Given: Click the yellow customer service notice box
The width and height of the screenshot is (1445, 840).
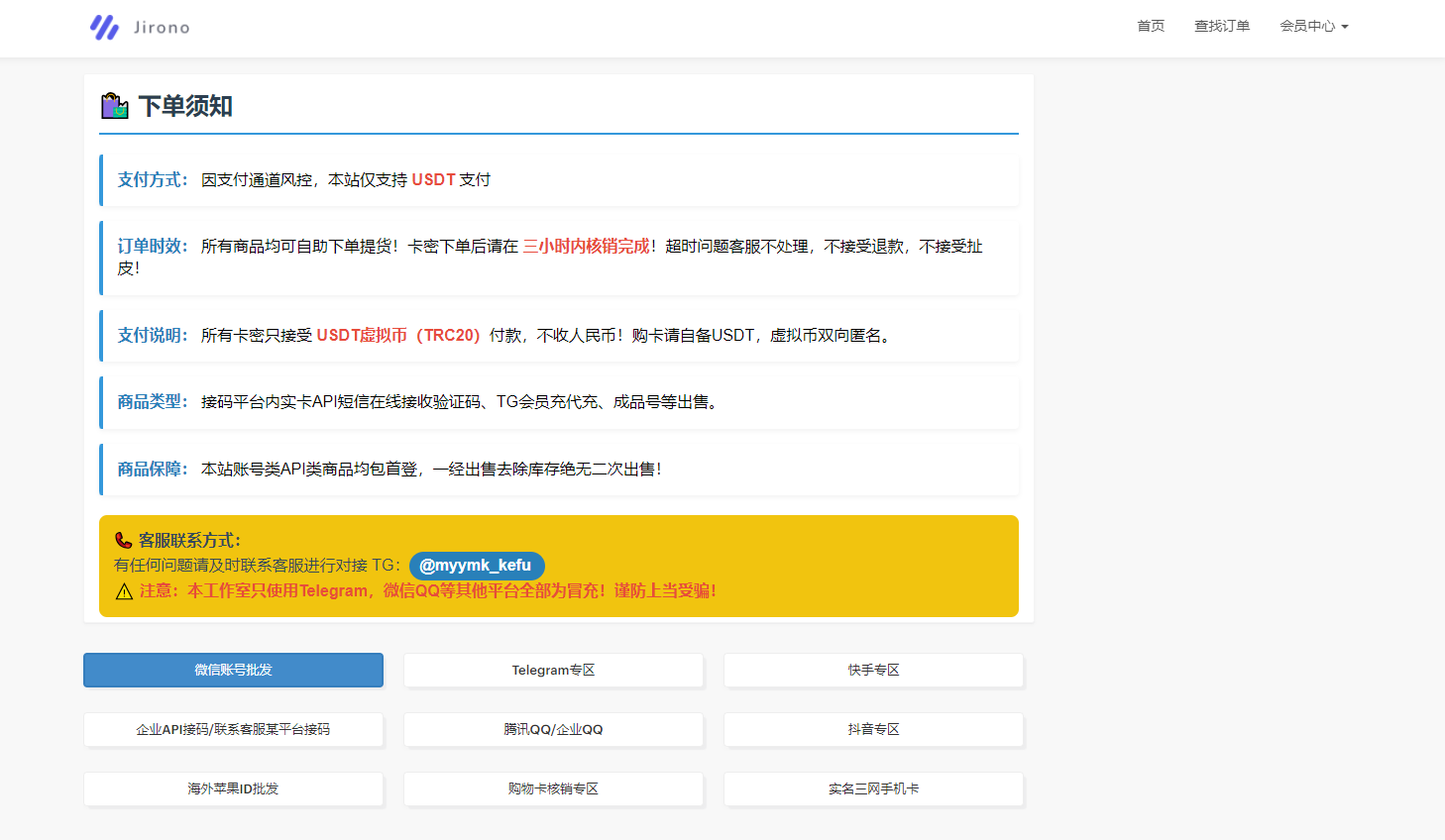Looking at the screenshot, I should [x=559, y=566].
